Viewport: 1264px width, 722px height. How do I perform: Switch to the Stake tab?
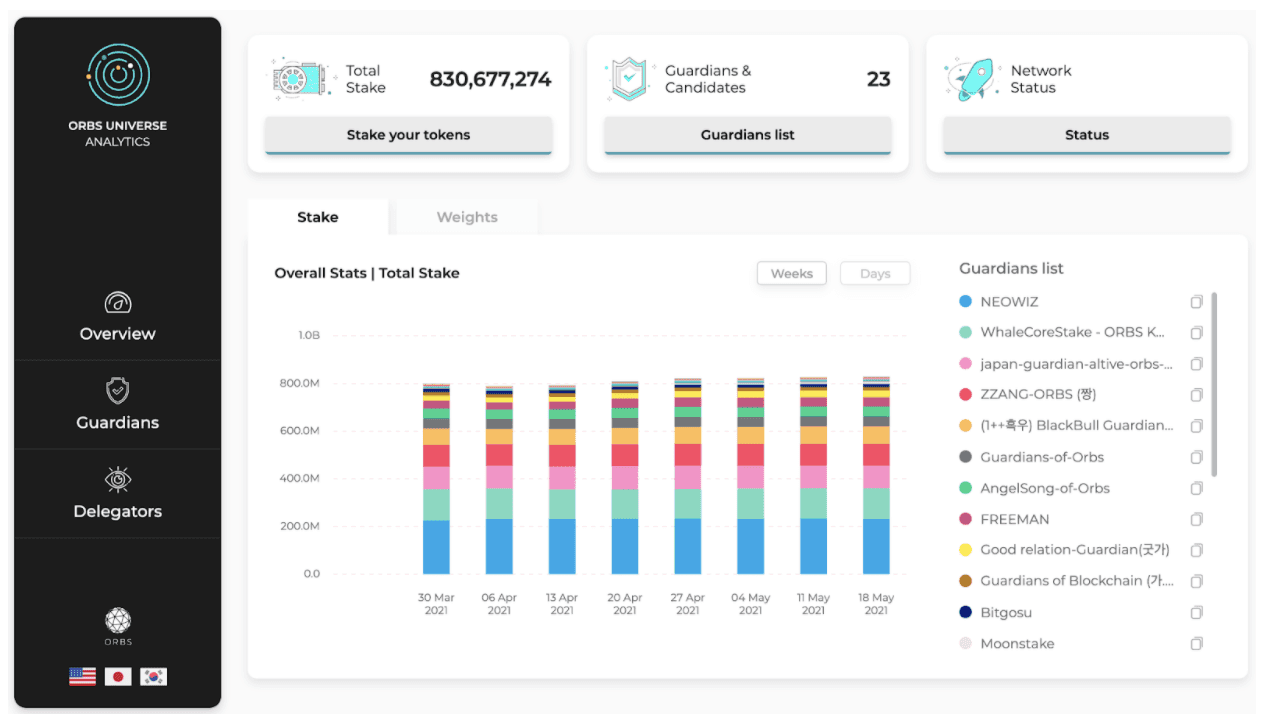pos(318,217)
